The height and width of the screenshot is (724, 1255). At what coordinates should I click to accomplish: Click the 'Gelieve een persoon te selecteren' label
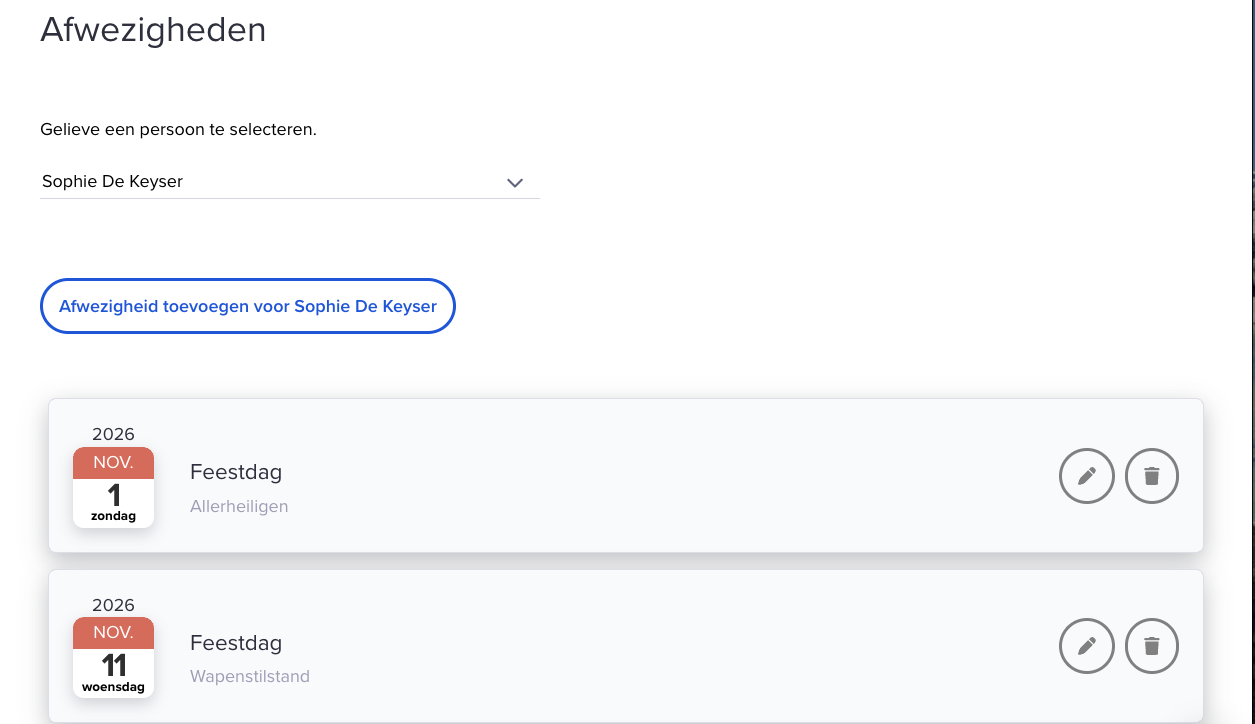pyautogui.click(x=178, y=130)
